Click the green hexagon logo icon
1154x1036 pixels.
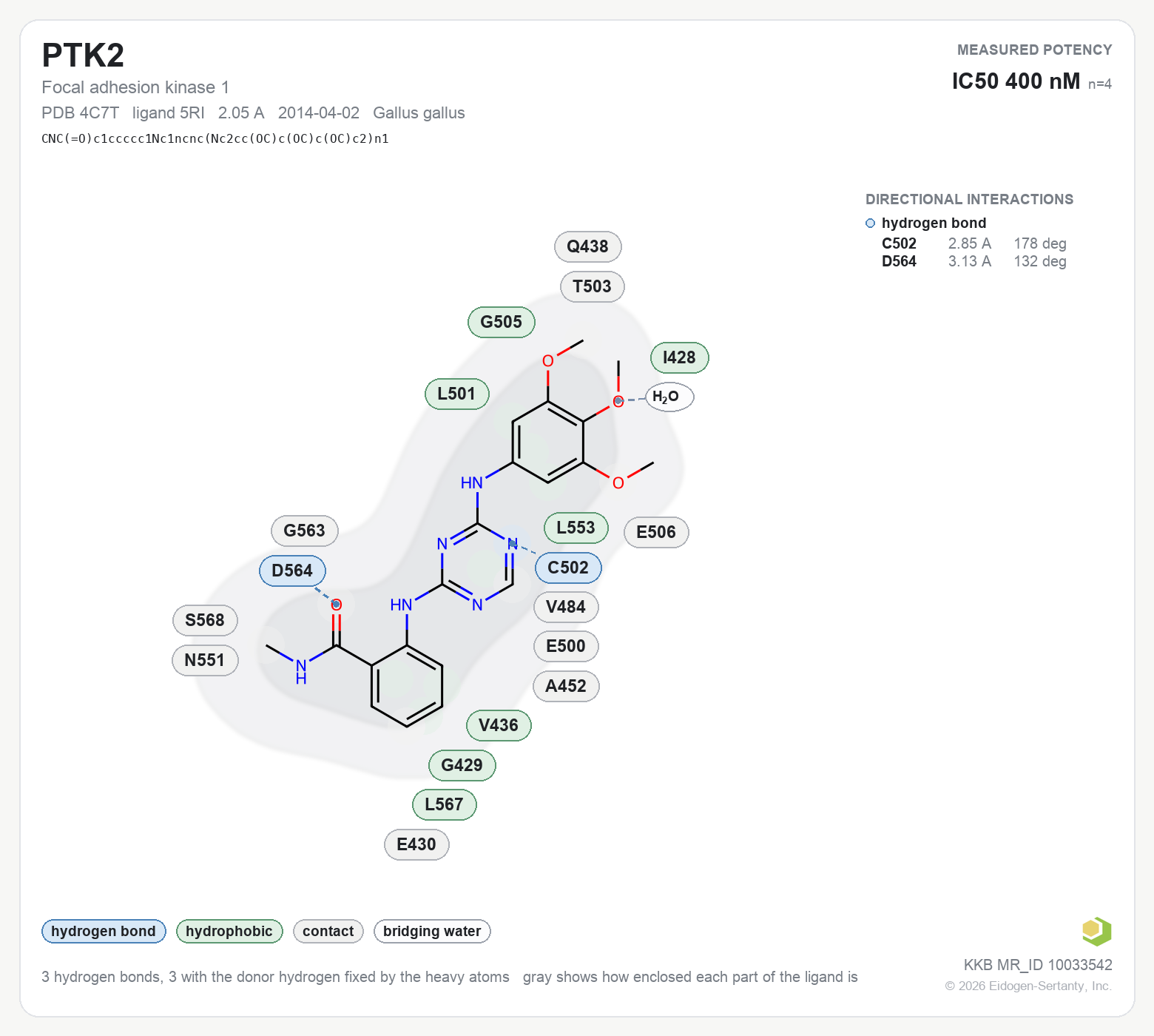1096,931
